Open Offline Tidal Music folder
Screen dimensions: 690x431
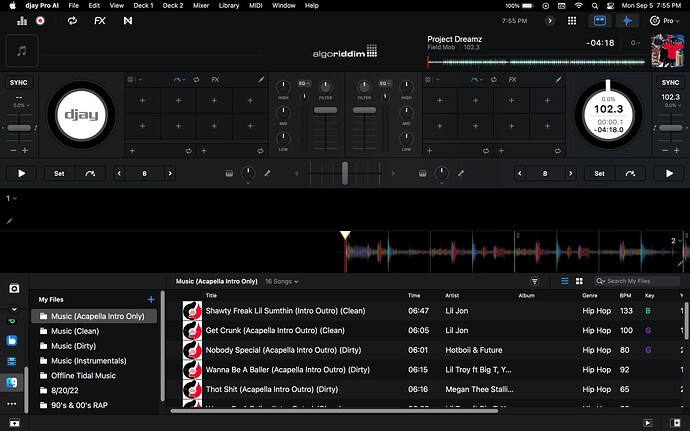[x=94, y=376]
